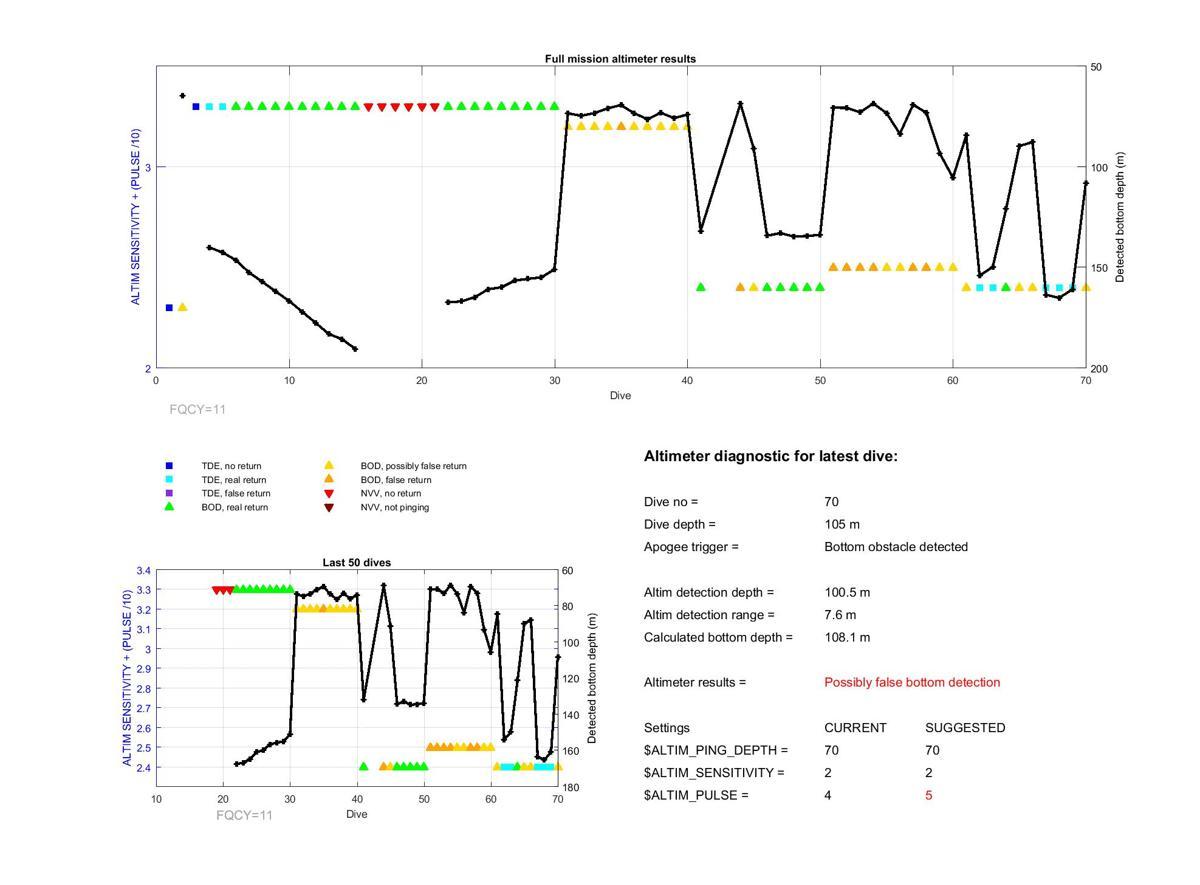Click the "Last 50 dives" plot title
Viewport: 1200px width, 885px height.
click(x=356, y=563)
